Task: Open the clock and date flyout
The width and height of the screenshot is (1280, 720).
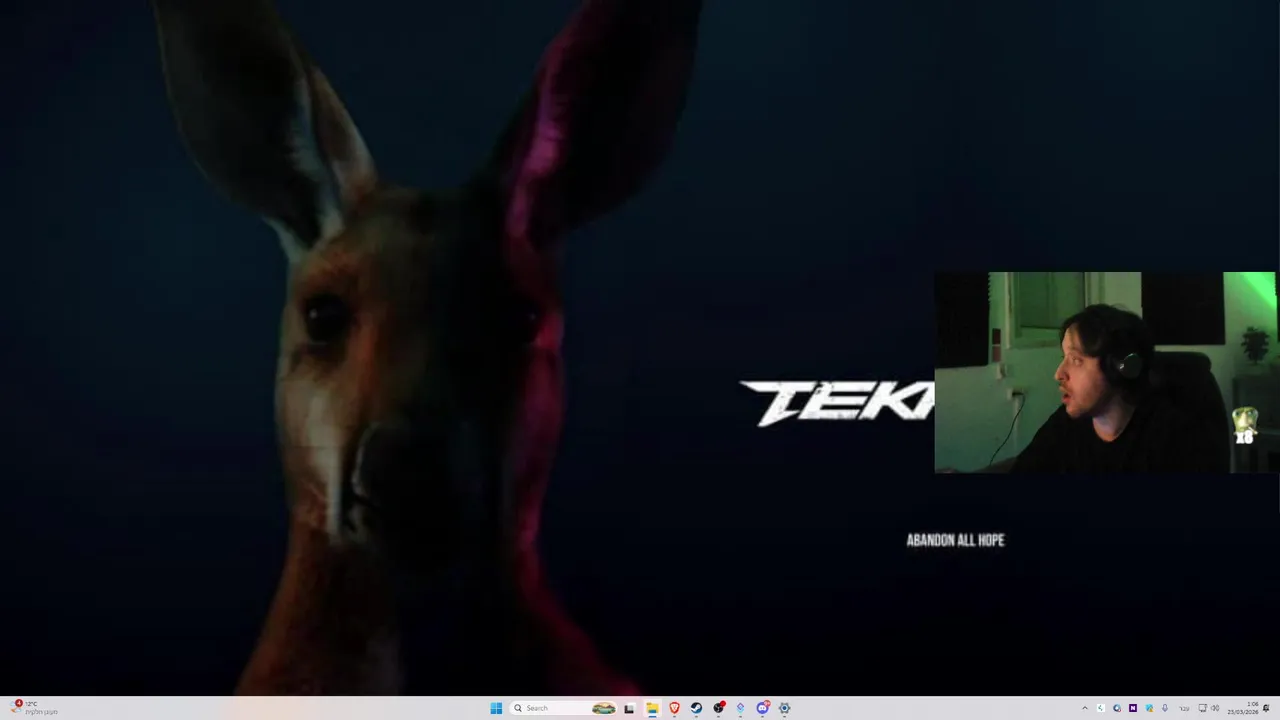Action: click(x=1243, y=708)
